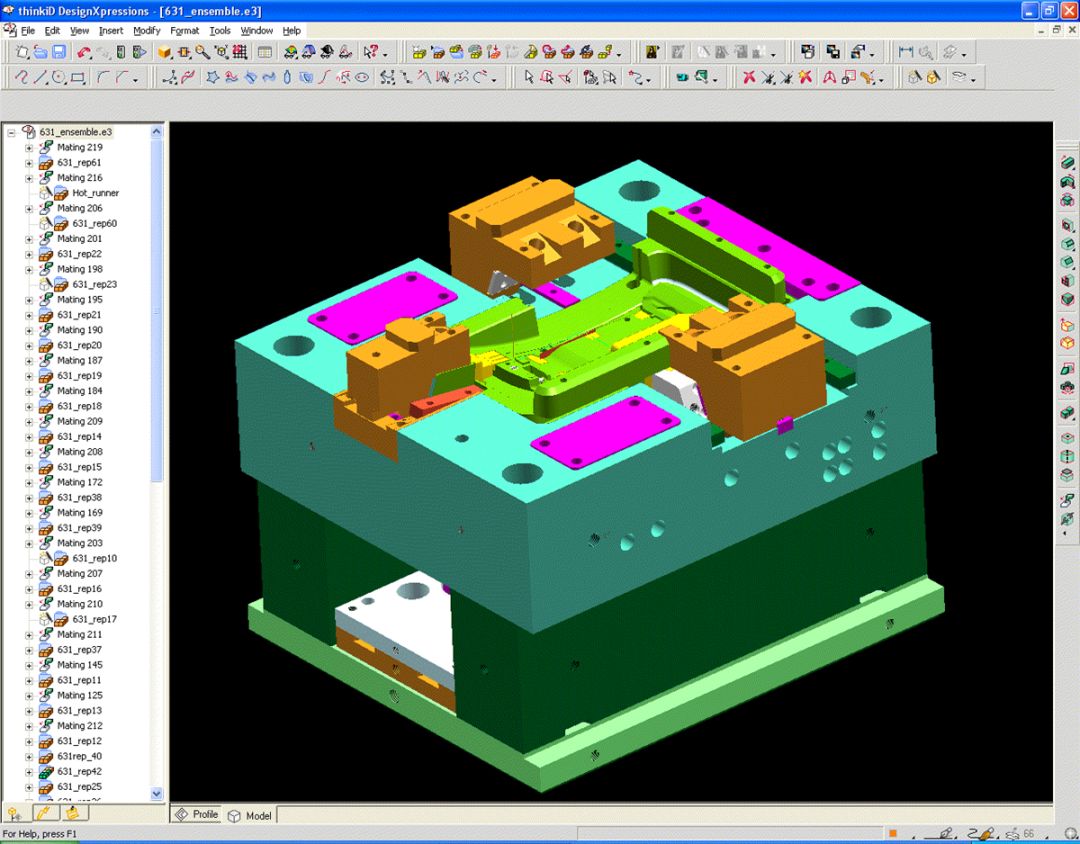Click the red X delete icon
This screenshot has width=1080, height=844.
point(748,77)
